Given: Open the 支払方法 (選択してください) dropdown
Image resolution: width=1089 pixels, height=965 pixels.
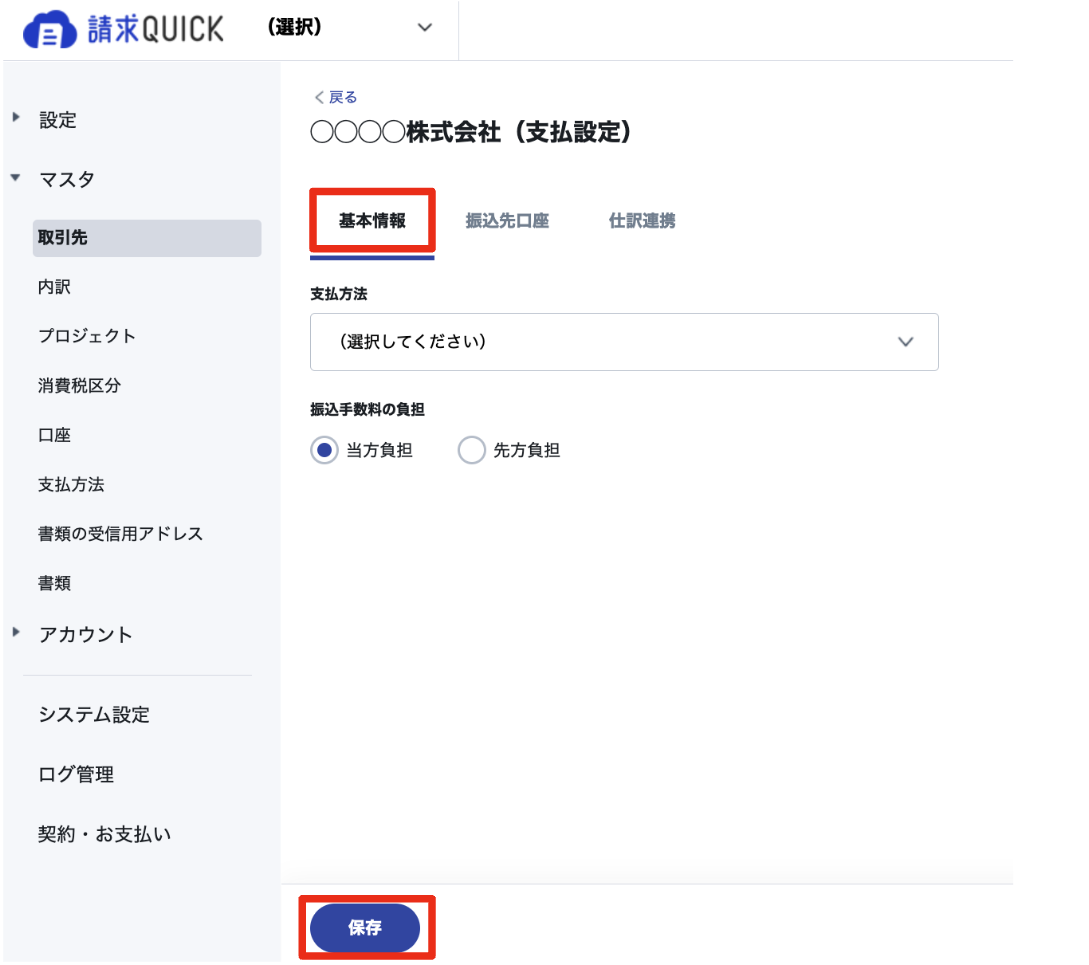Looking at the screenshot, I should coord(624,342).
